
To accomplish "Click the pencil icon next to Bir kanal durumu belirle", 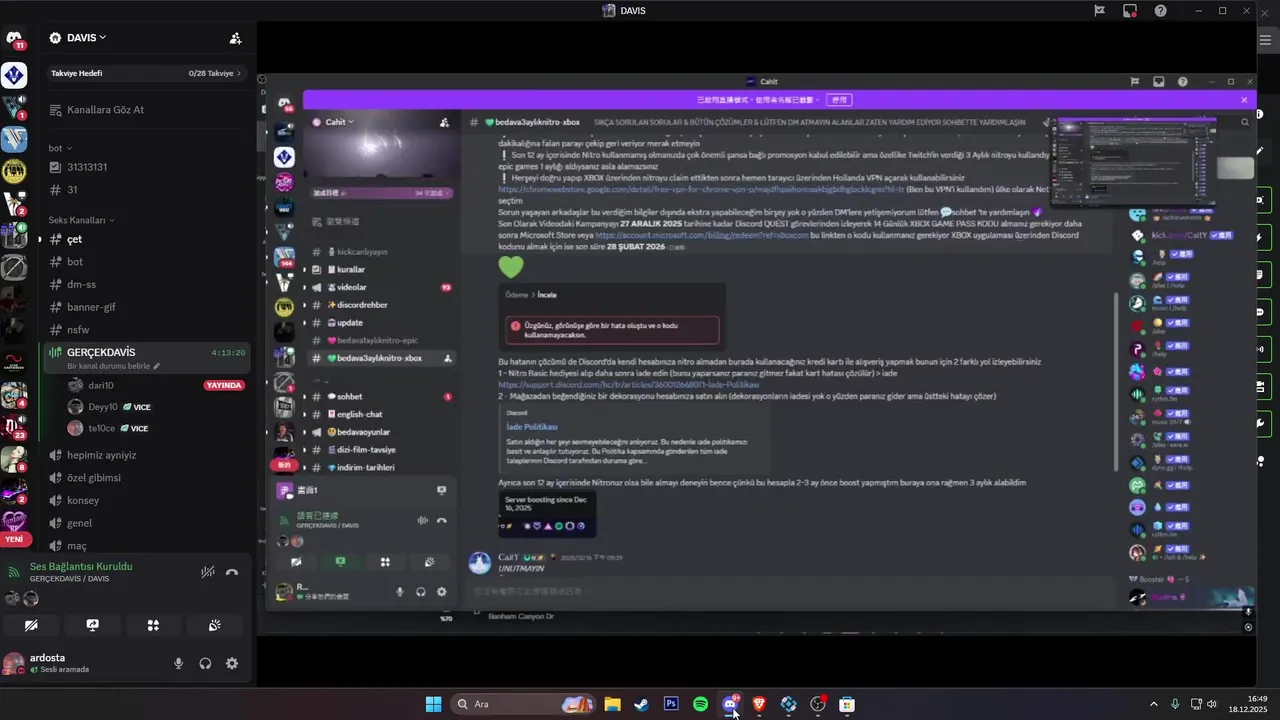I will coord(156,366).
